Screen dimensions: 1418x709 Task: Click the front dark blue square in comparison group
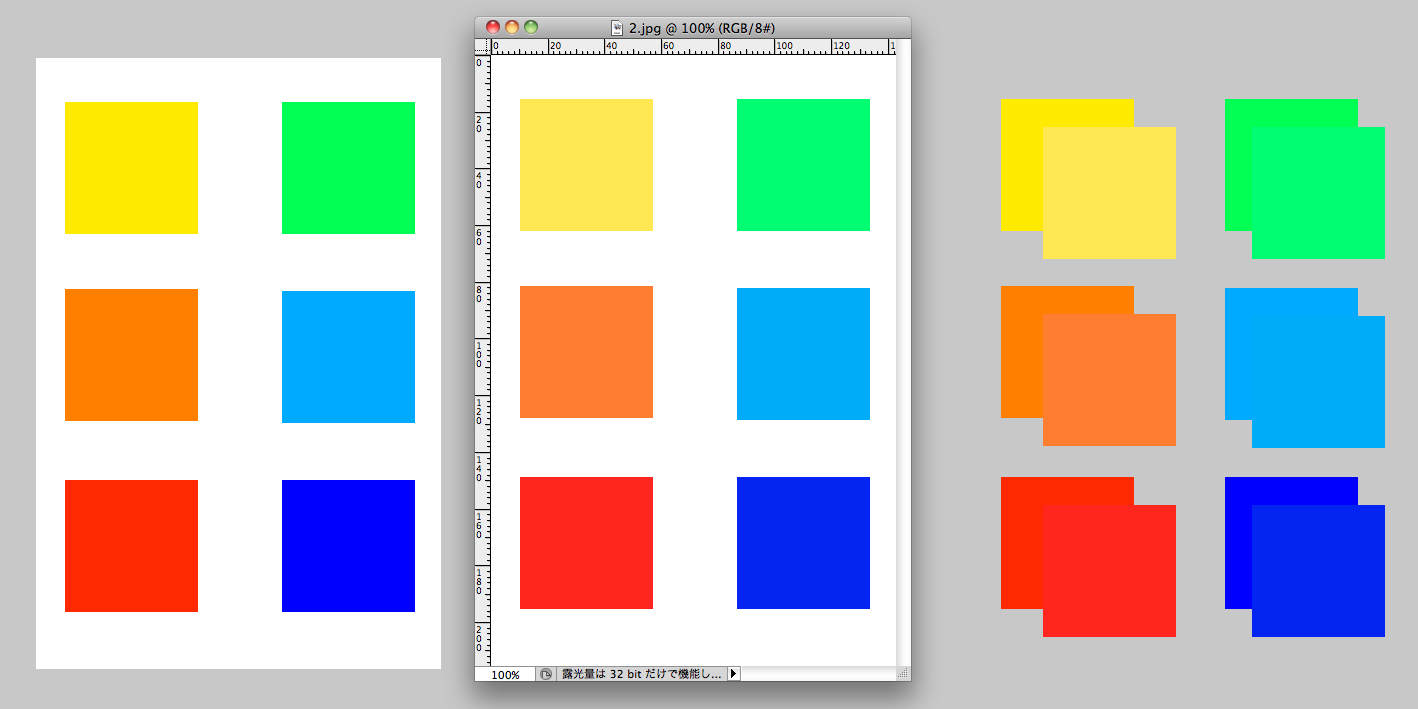(1318, 571)
